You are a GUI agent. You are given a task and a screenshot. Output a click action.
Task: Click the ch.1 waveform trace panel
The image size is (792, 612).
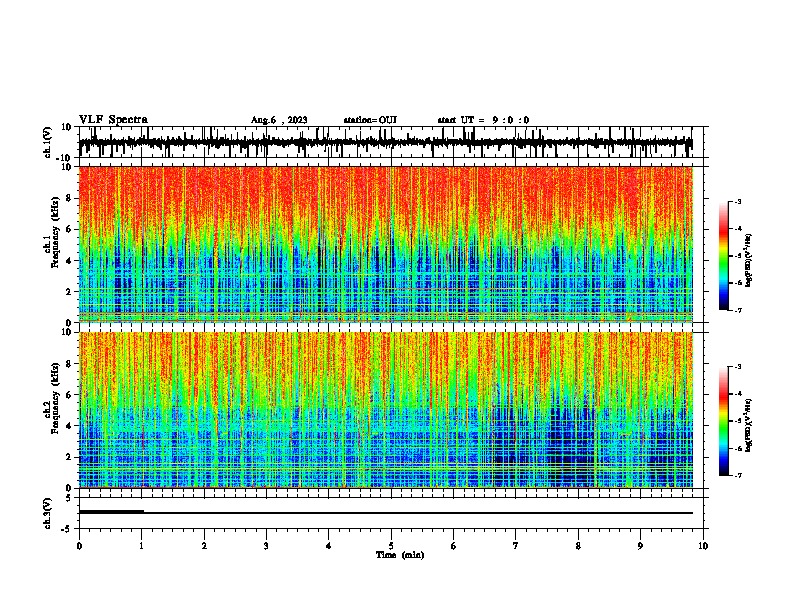point(390,142)
